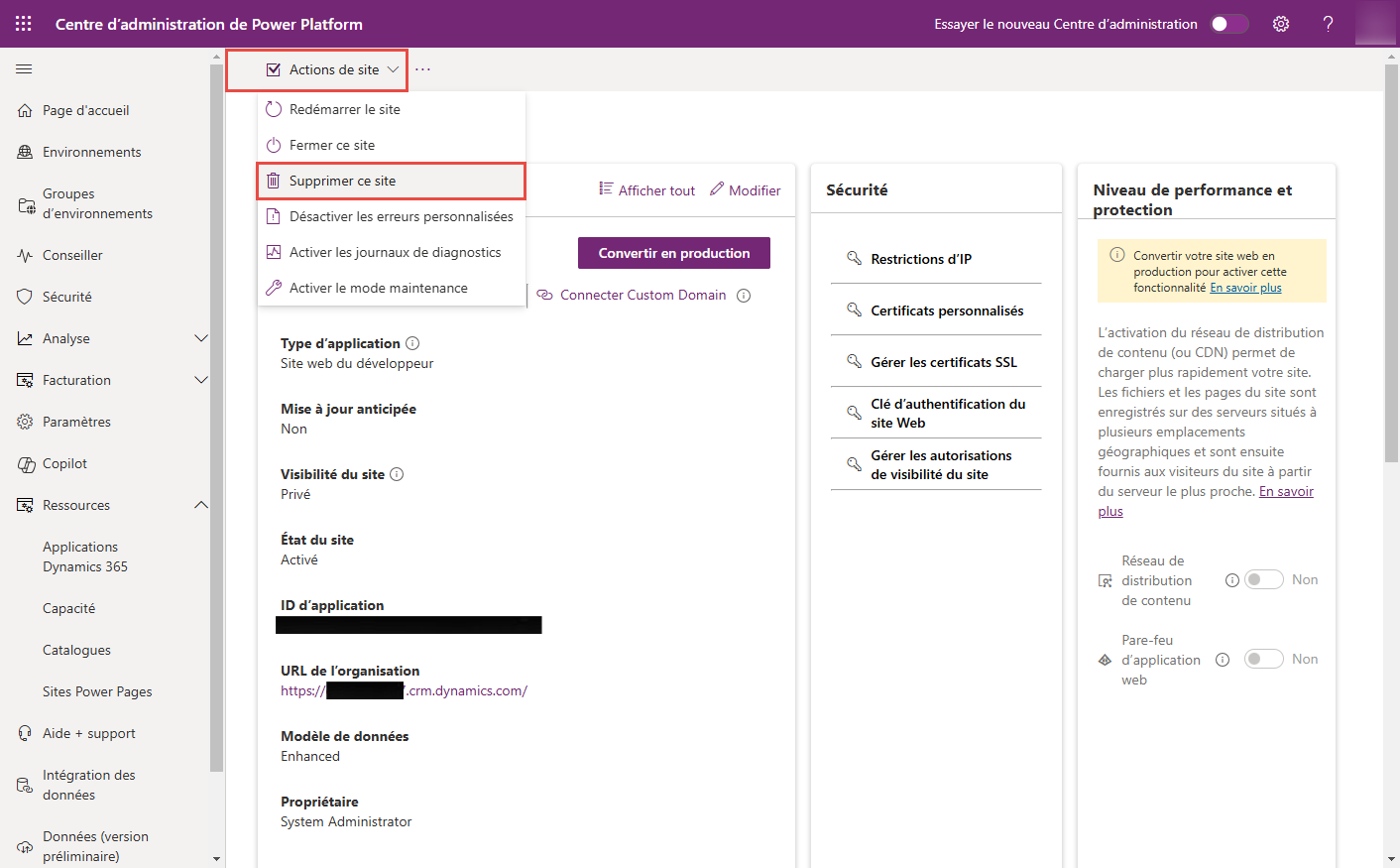Open the user account avatar

(x=1375, y=24)
